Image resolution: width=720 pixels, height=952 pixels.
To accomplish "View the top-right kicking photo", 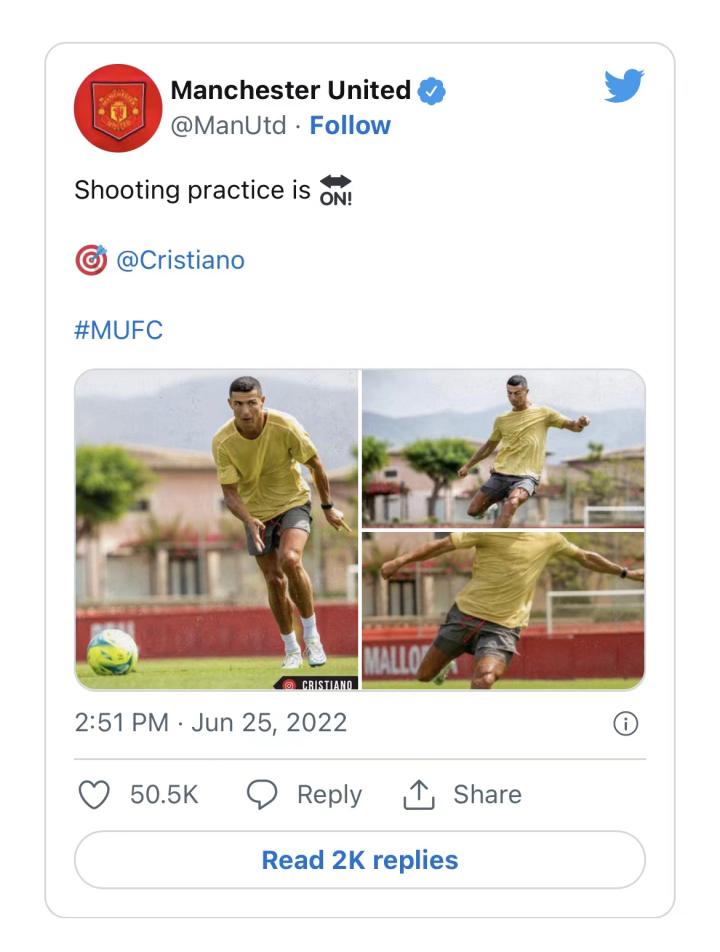I will coord(503,448).
